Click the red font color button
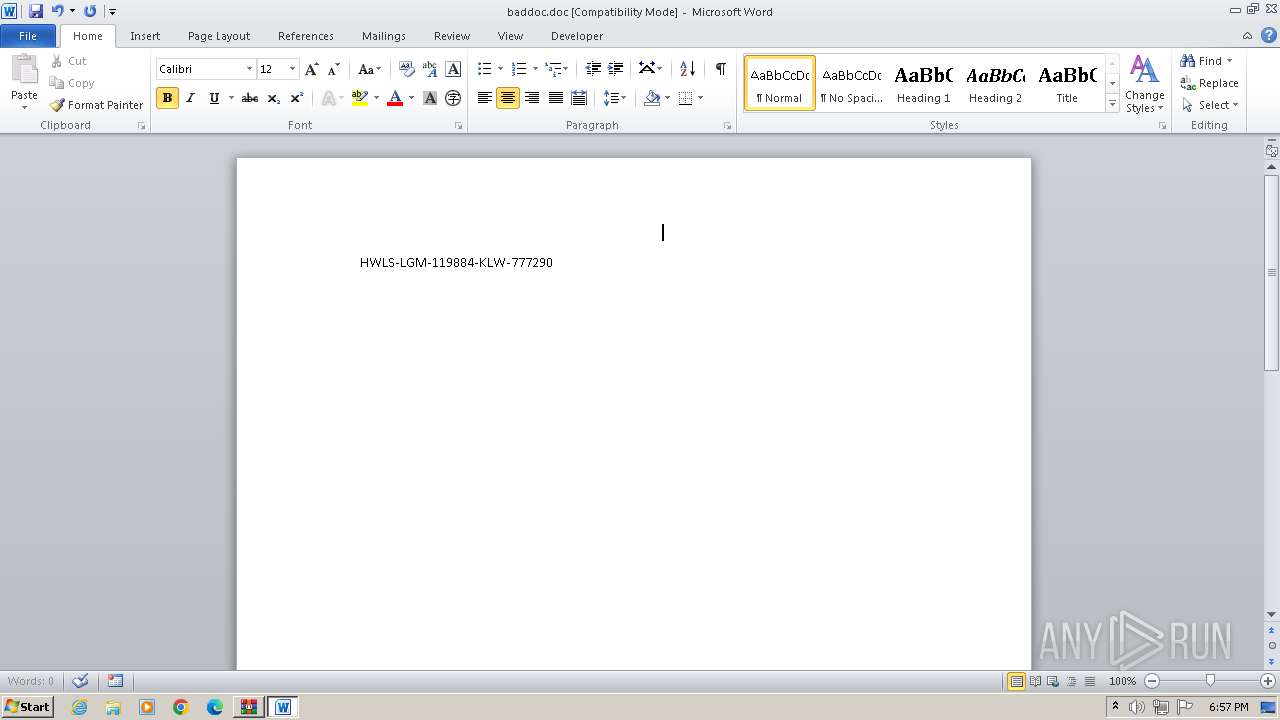 (x=395, y=98)
